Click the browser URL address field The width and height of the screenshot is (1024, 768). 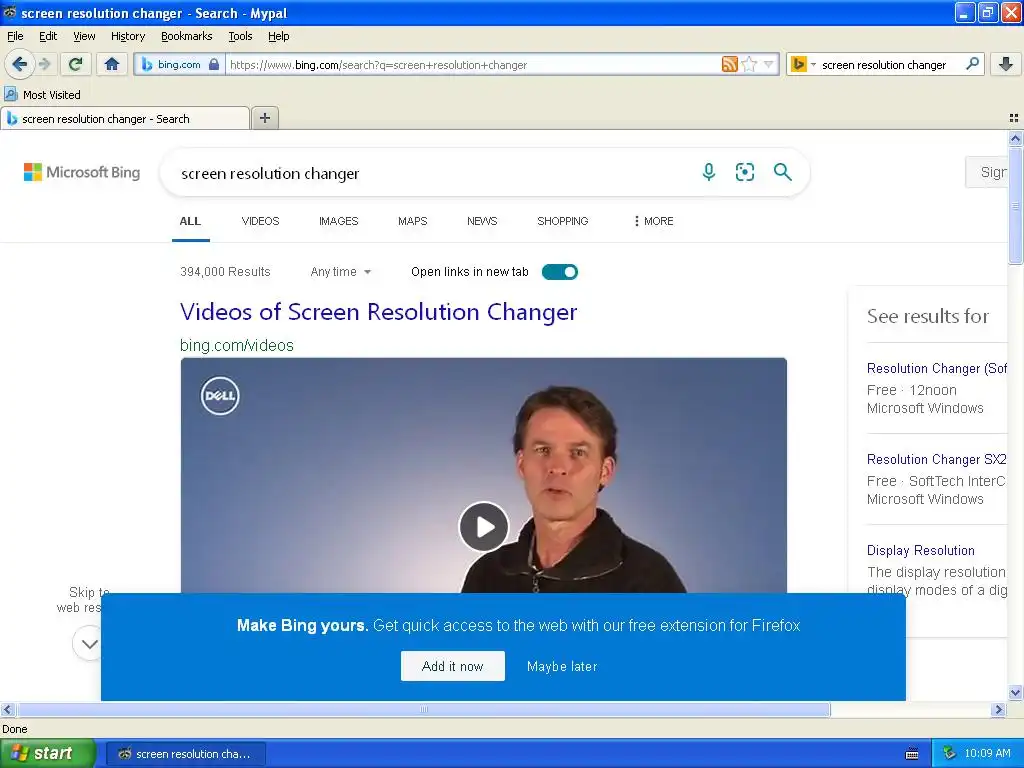coord(473,64)
